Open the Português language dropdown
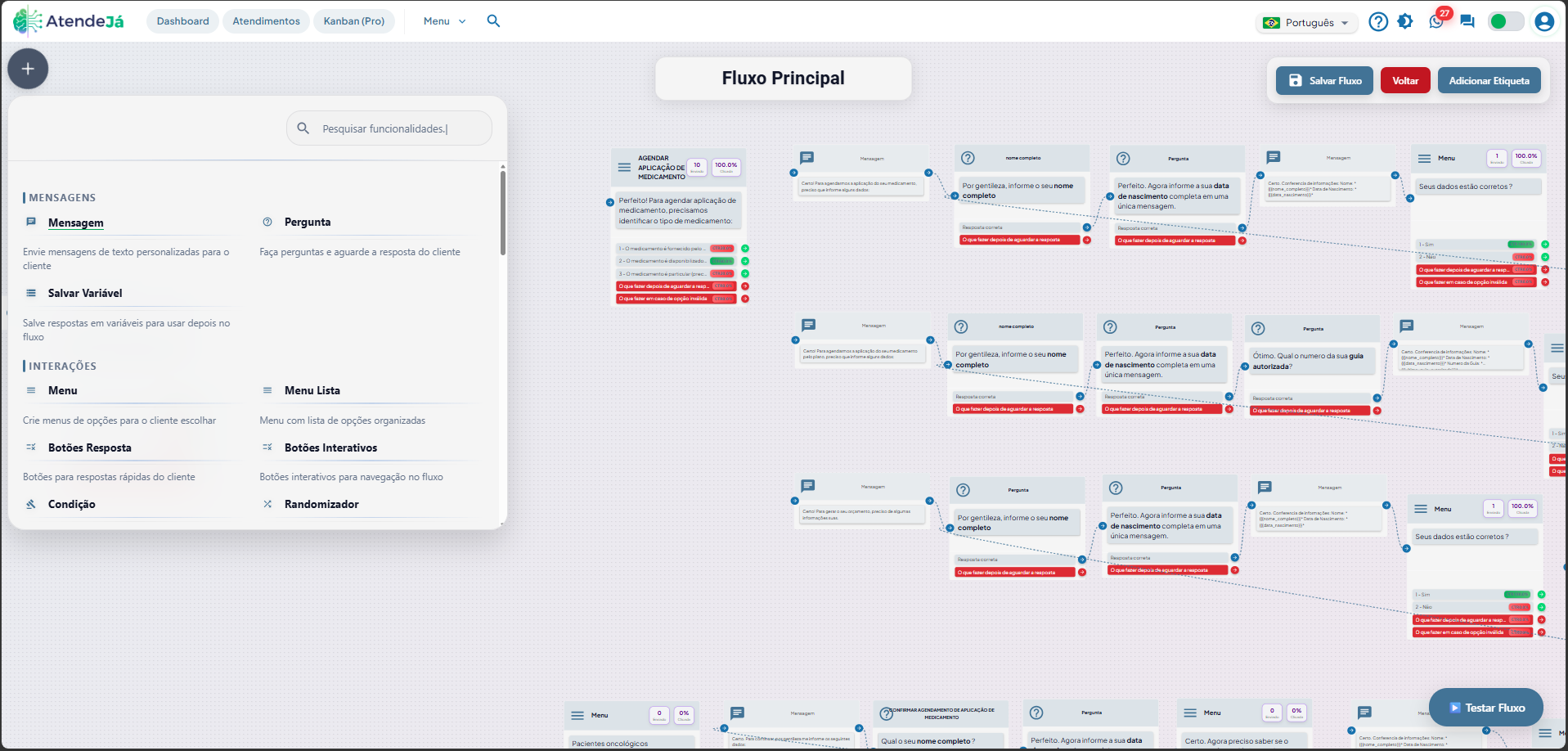 (1307, 22)
